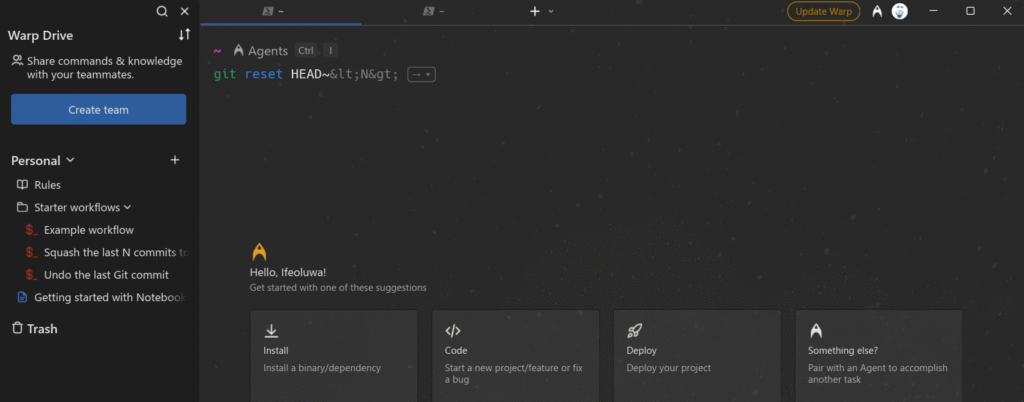This screenshot has height=402, width=1024.
Task: Click the Ctrl key shortcut badge
Action: pos(306,51)
